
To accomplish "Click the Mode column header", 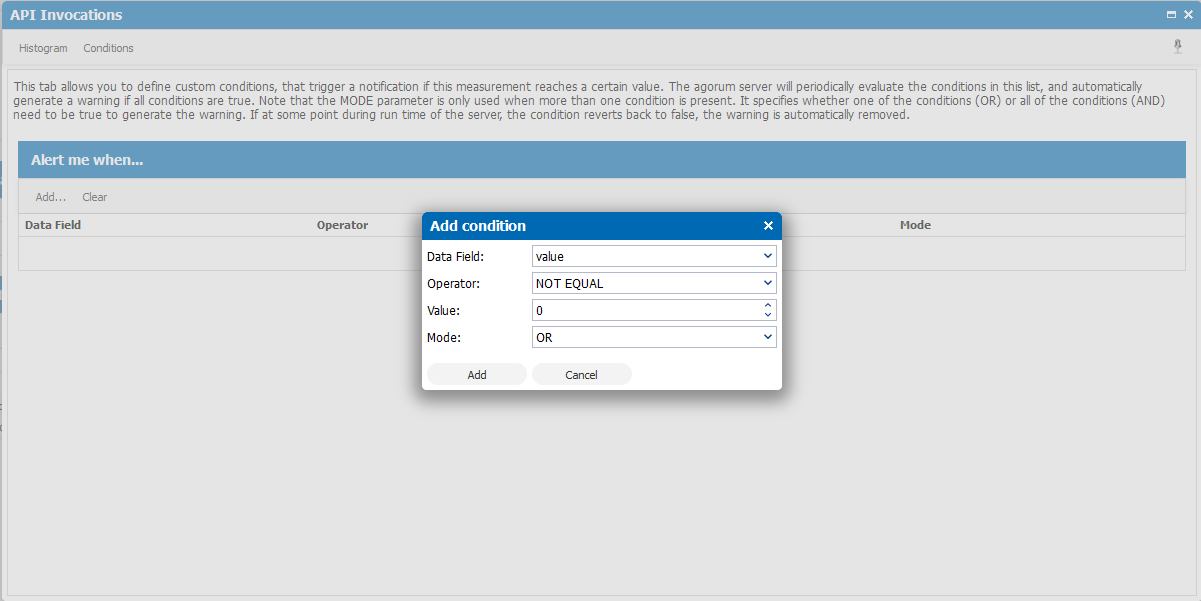I will point(915,226).
